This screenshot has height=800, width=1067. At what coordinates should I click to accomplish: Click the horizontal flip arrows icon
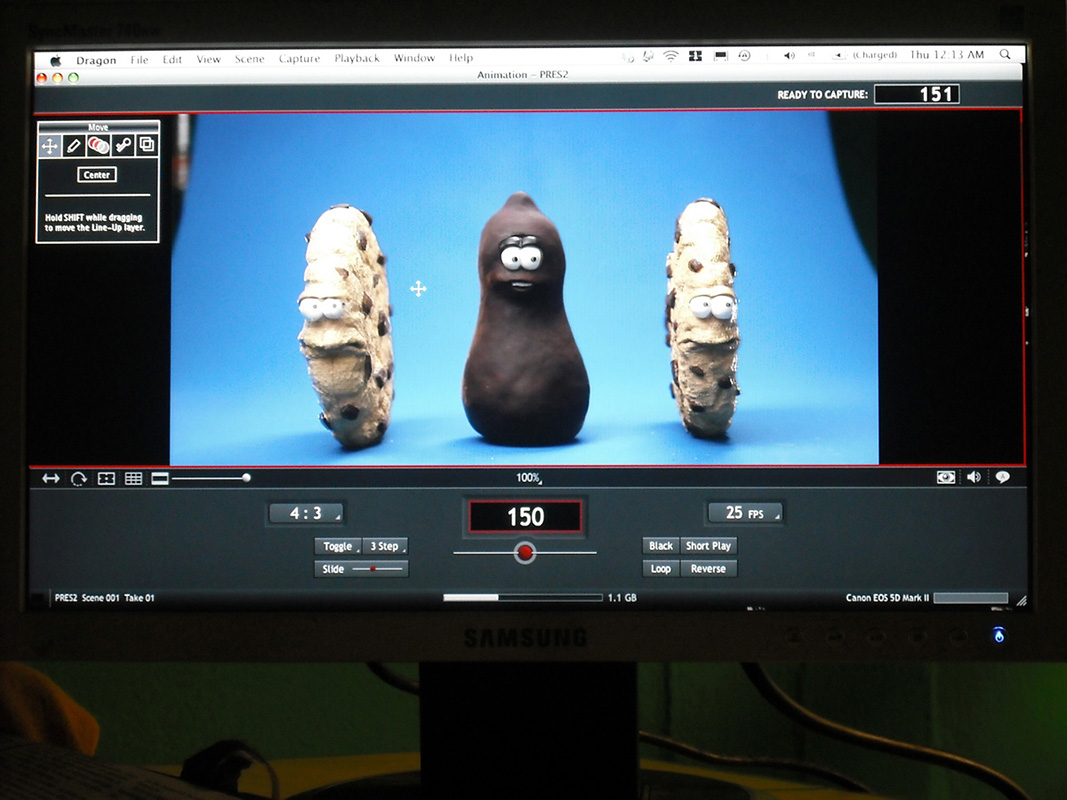click(x=51, y=479)
